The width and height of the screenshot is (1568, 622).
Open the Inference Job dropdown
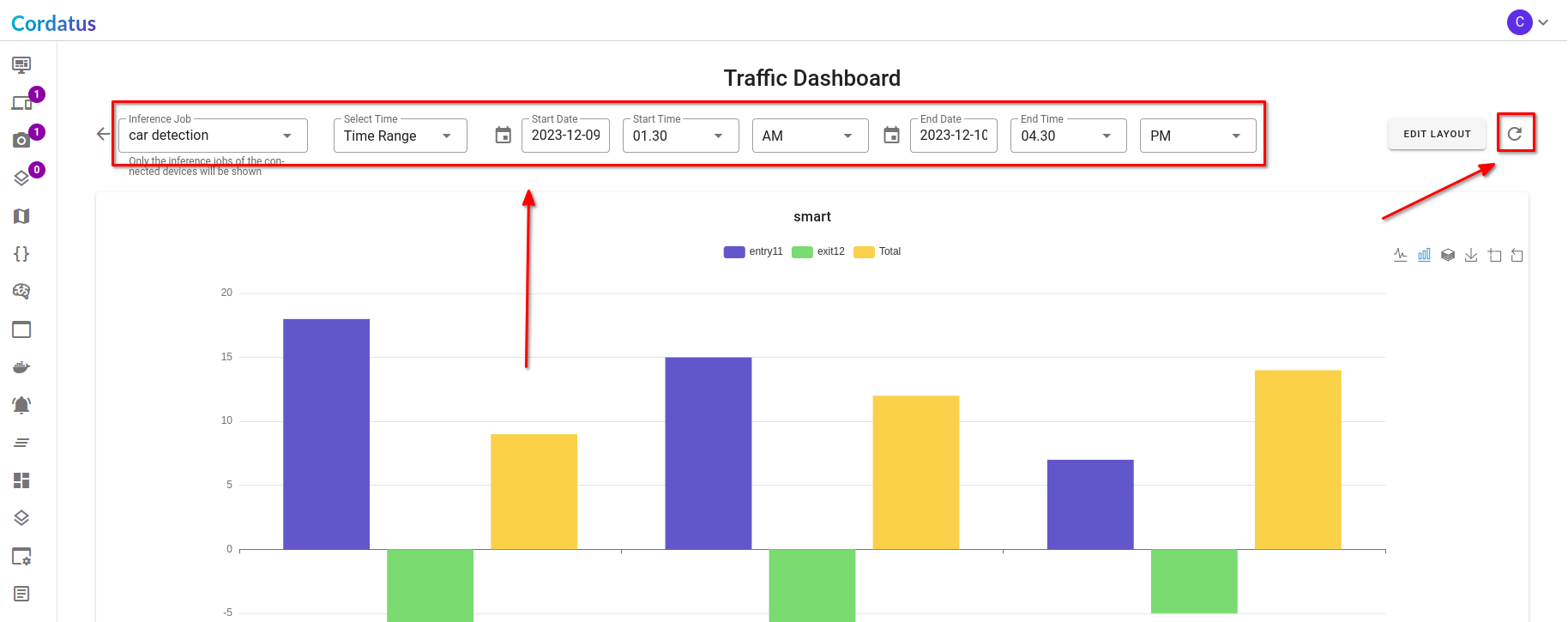click(213, 136)
